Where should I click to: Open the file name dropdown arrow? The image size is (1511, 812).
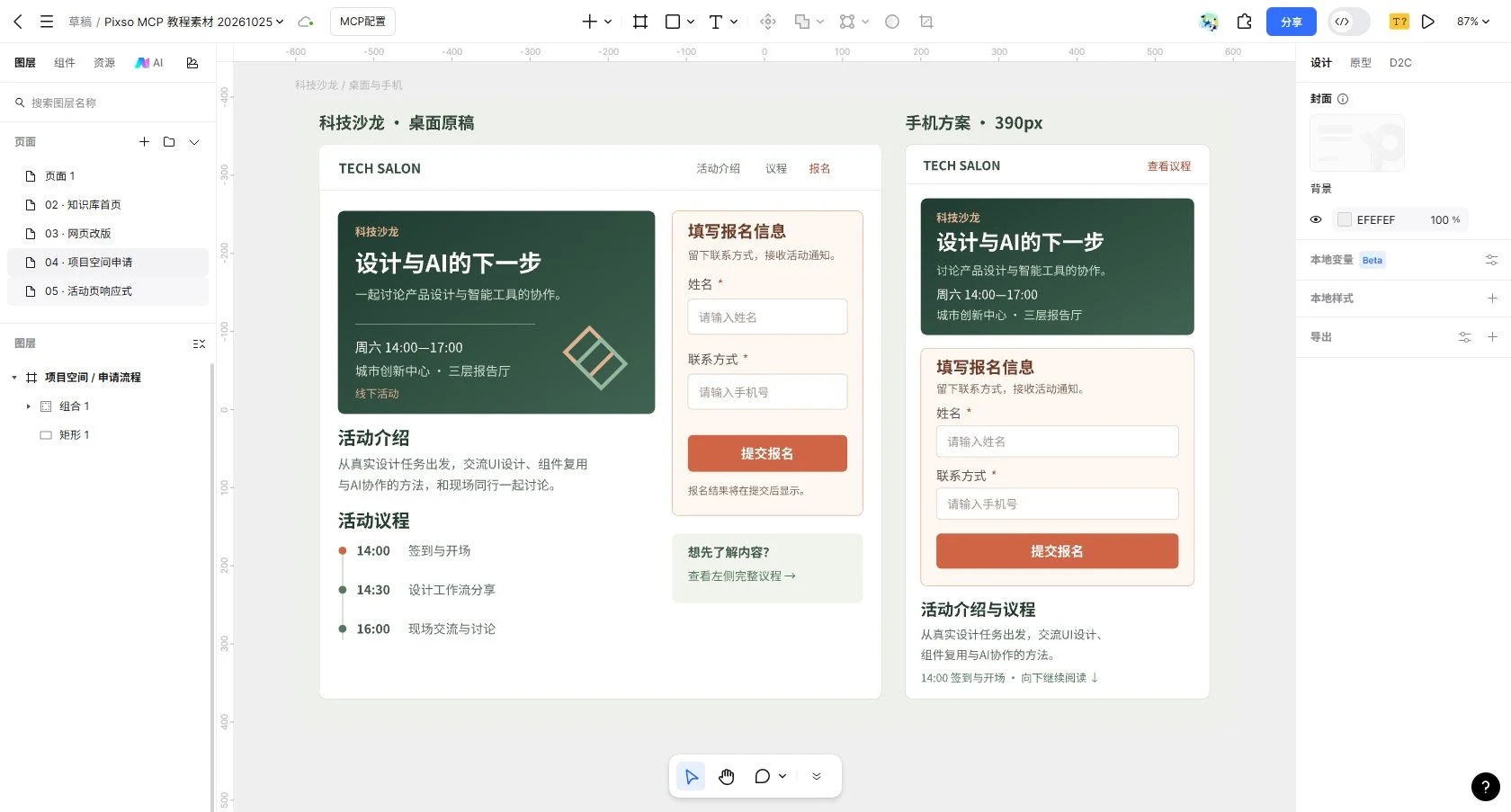(280, 22)
